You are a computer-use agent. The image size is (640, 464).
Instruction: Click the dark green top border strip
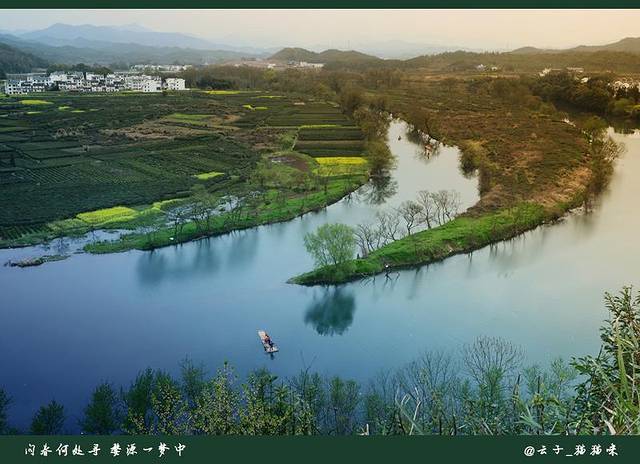(320, 4)
